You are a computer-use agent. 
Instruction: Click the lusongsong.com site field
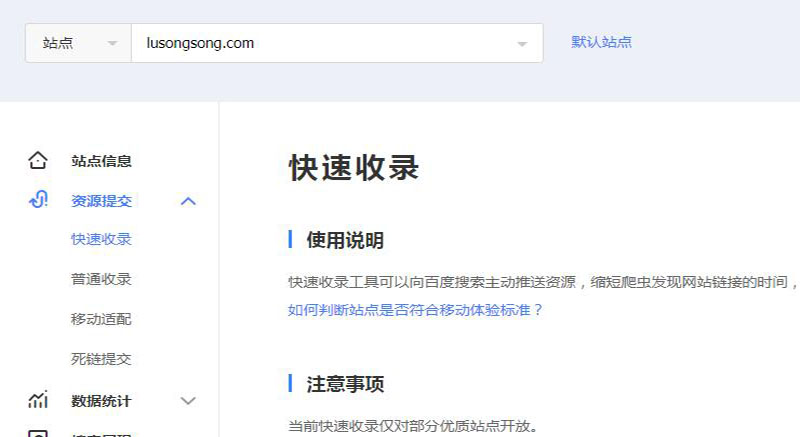320,44
